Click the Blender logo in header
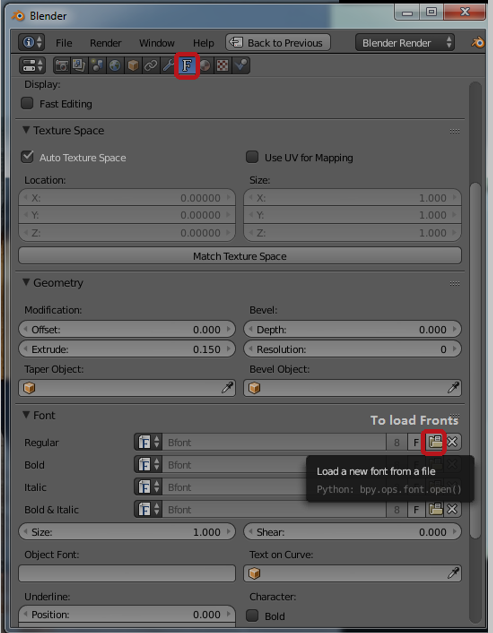Screen dimensions: 493x633 click(x=478, y=42)
